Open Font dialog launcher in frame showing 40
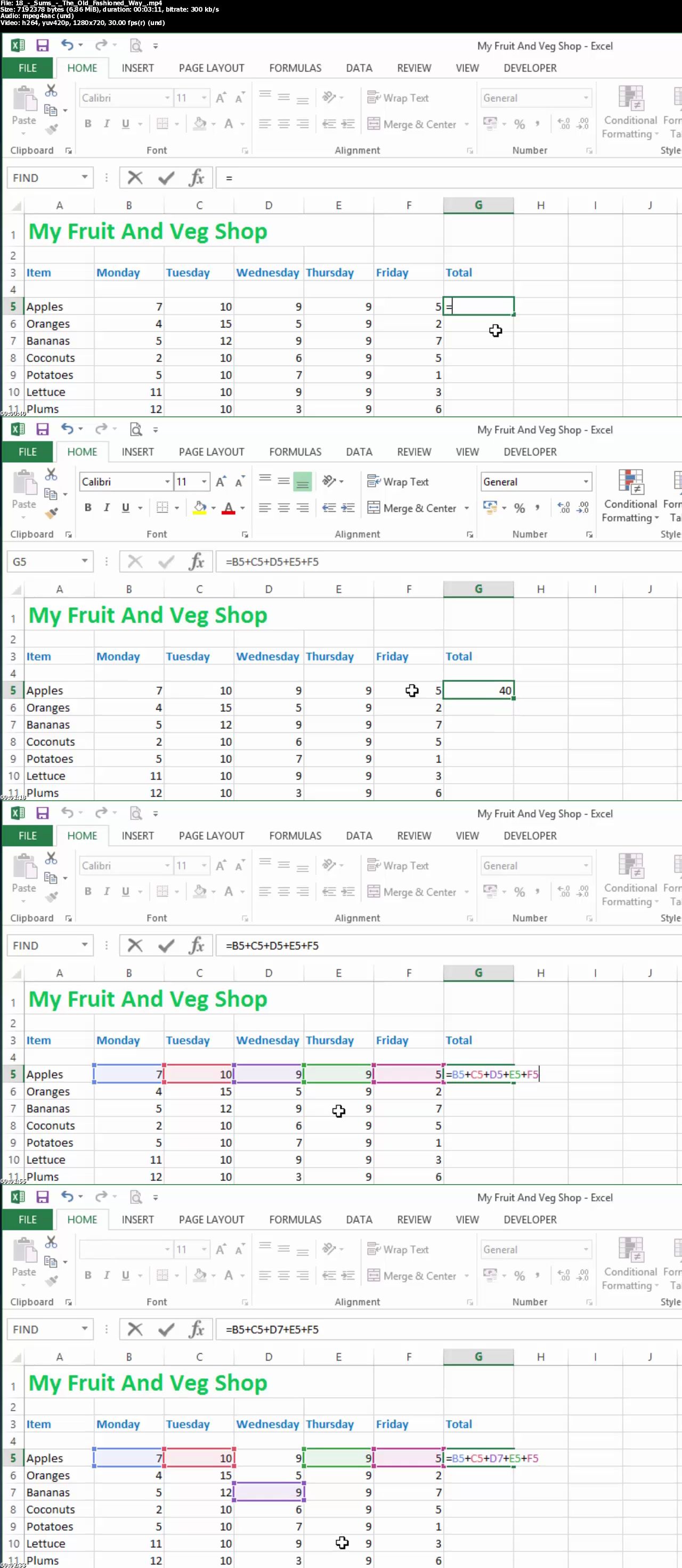This screenshot has width=682, height=1568. tap(245, 534)
